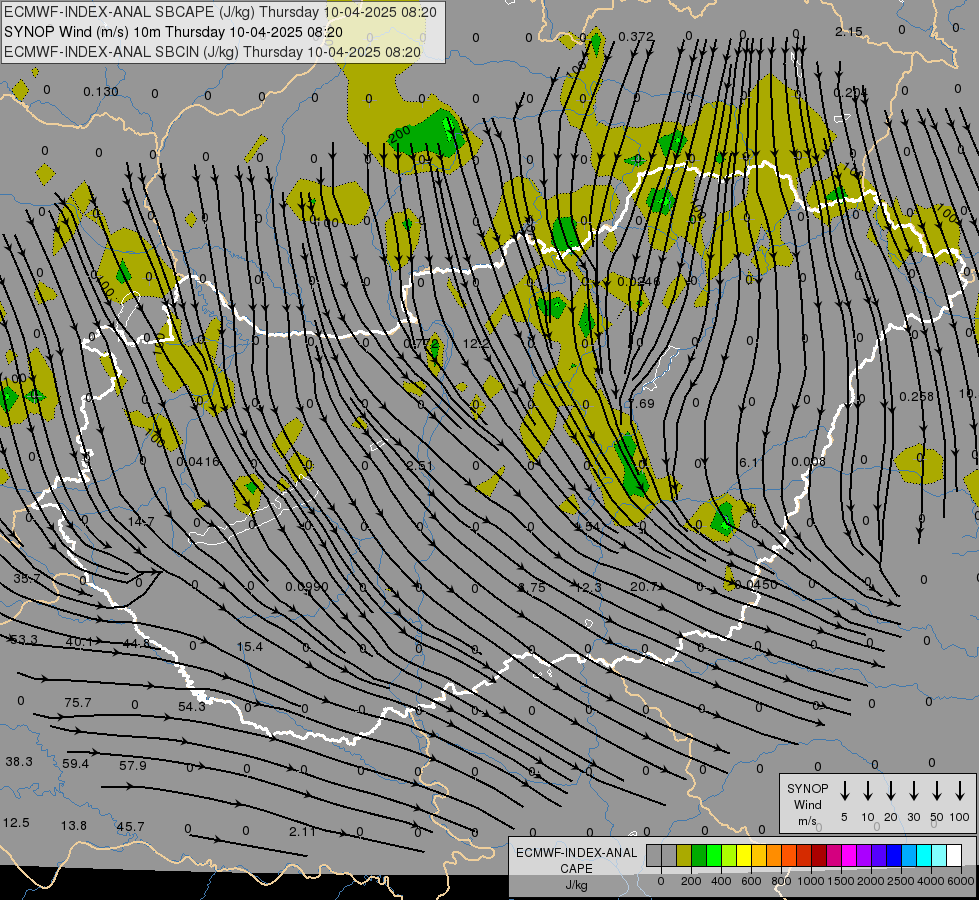Click the 2500 tick label on the CAPE scale

tap(900, 881)
